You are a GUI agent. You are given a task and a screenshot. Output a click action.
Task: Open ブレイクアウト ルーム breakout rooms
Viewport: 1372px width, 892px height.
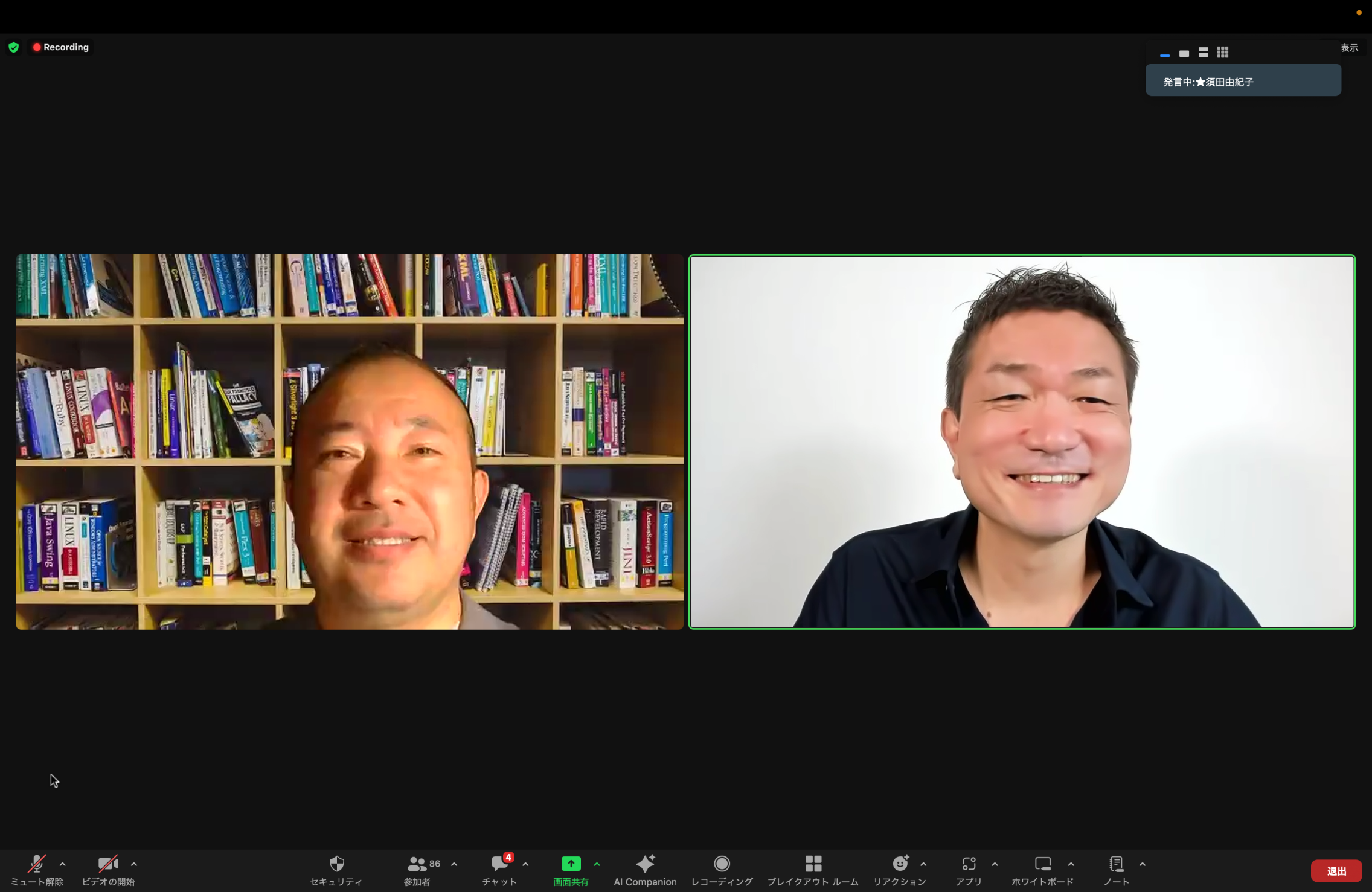(x=813, y=865)
